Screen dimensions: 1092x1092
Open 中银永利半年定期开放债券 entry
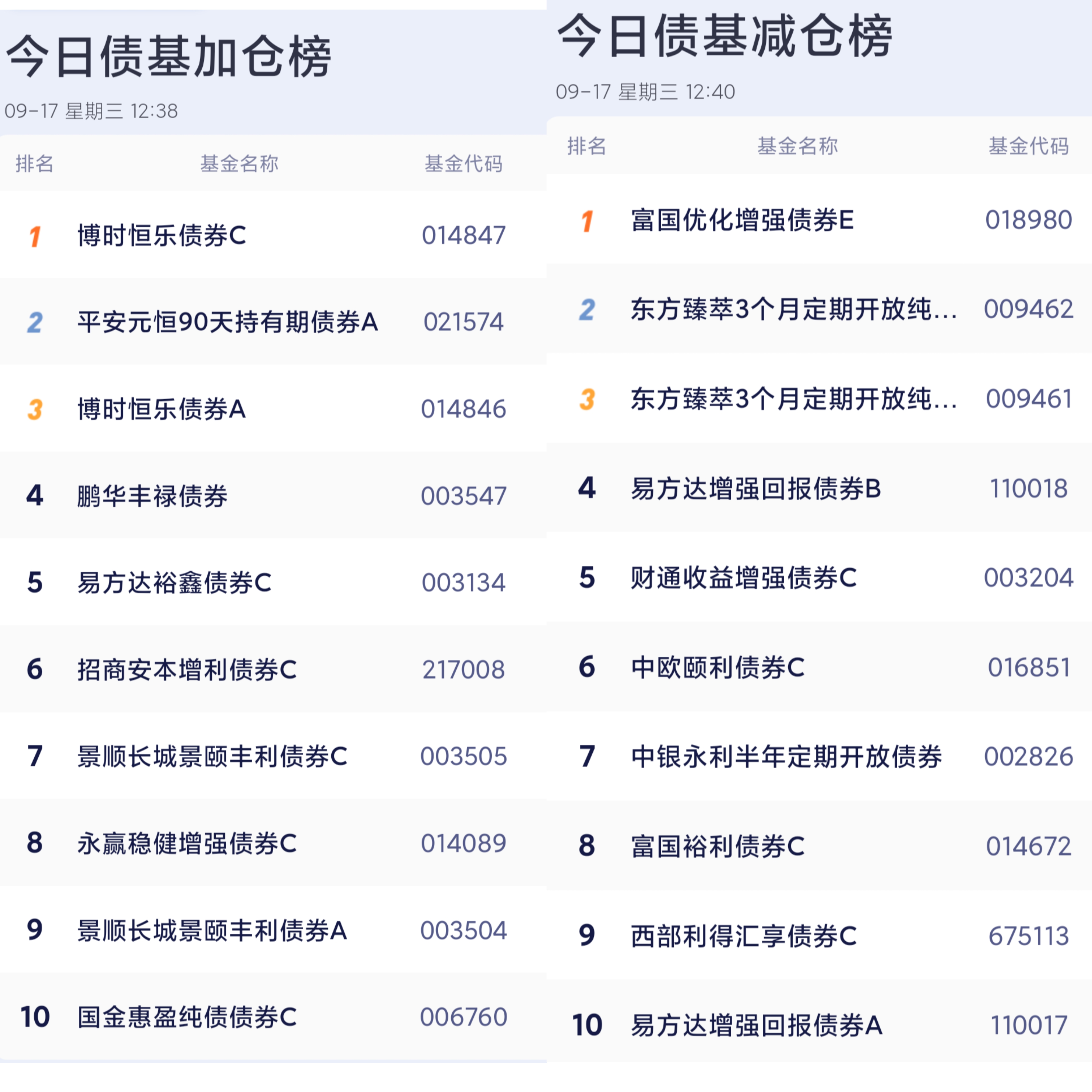click(x=786, y=757)
